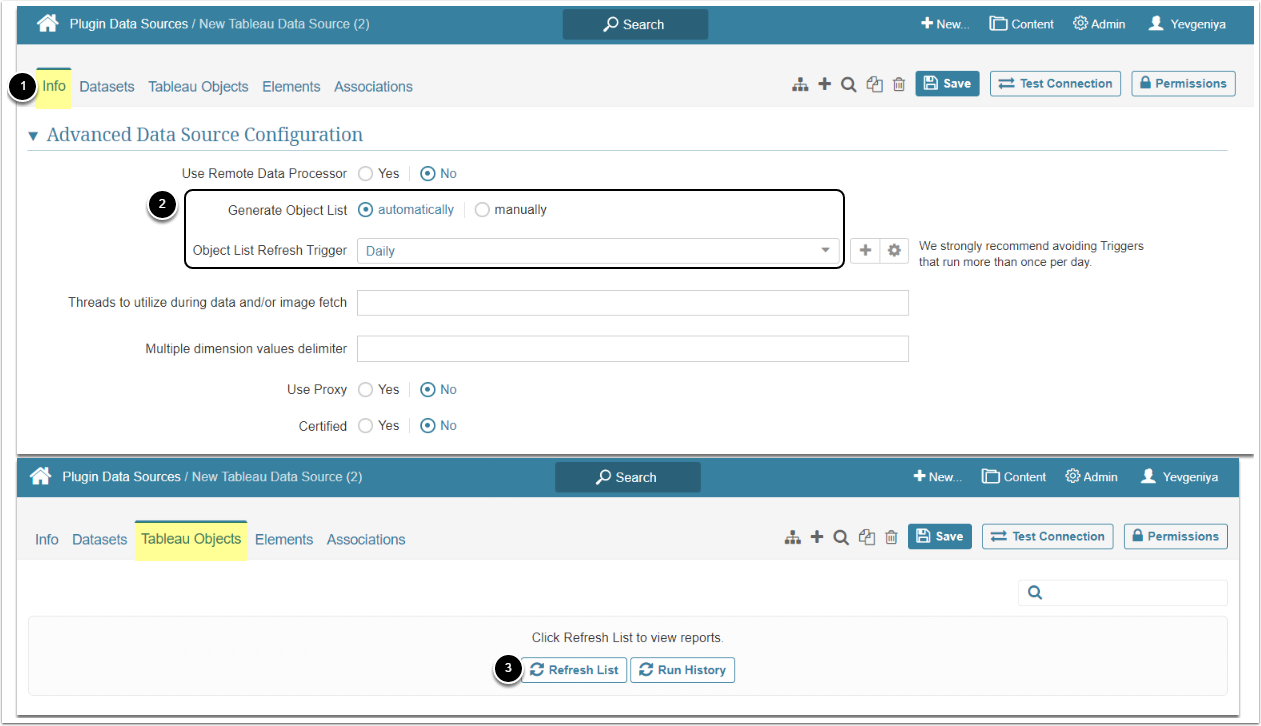Click magnifier icon in bottom window toolbar

[841, 538]
